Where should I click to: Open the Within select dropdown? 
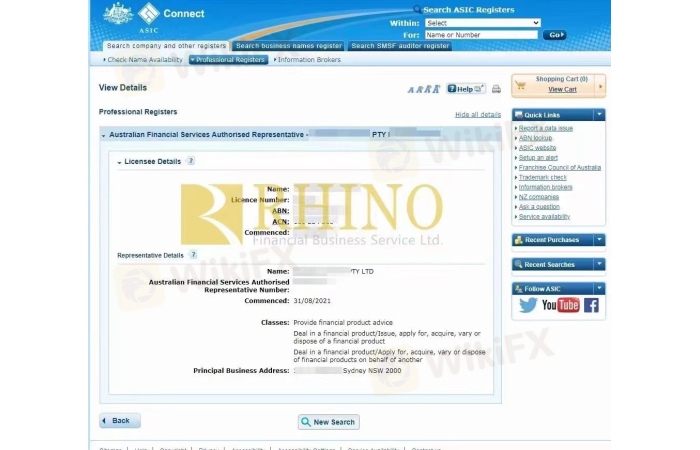click(482, 22)
